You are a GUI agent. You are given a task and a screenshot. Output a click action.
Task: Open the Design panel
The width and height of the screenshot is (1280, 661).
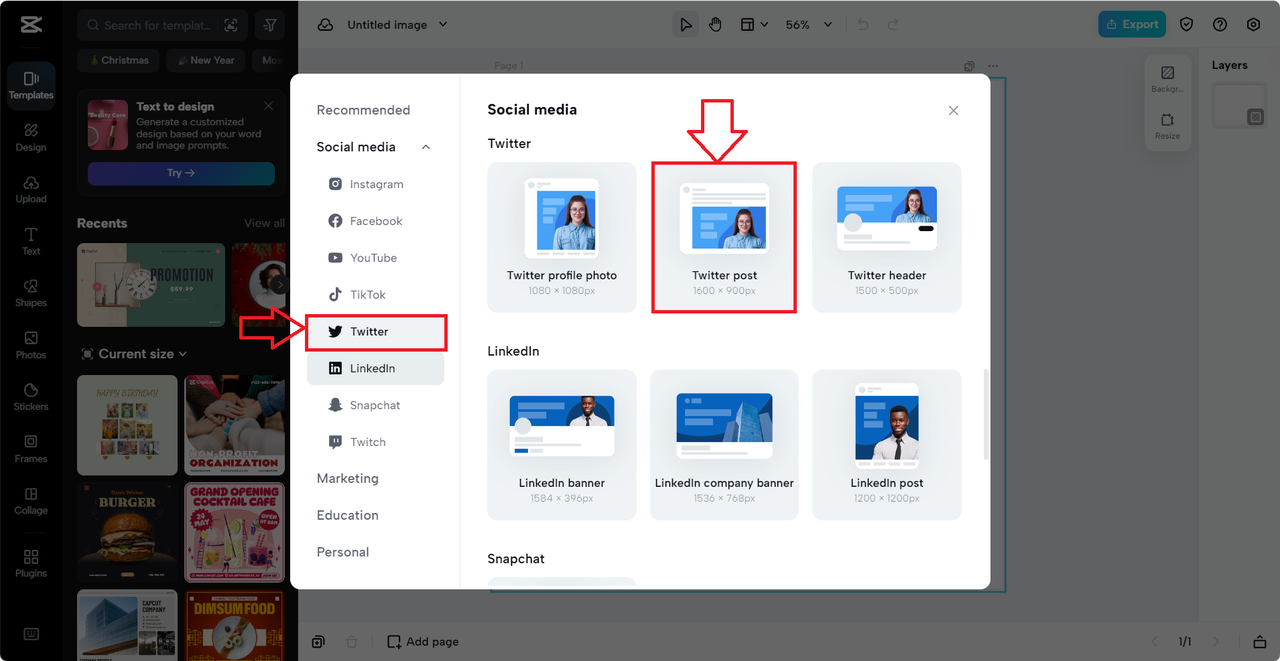pos(31,137)
